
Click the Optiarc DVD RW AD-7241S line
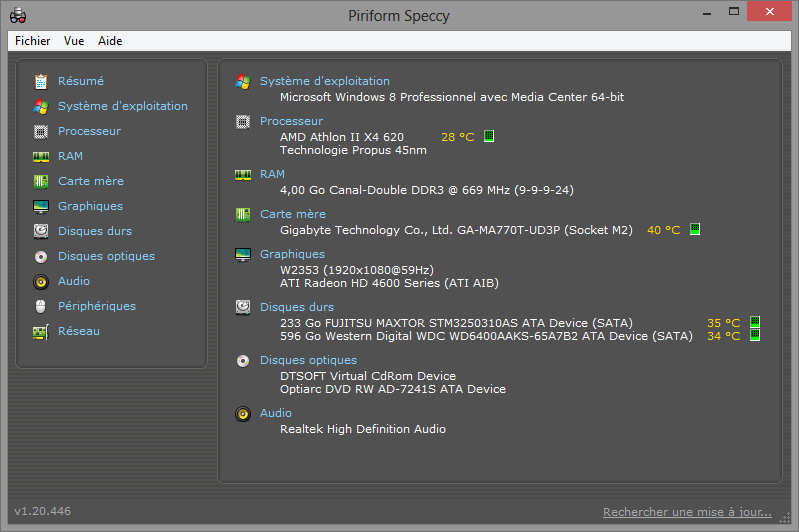pos(393,389)
